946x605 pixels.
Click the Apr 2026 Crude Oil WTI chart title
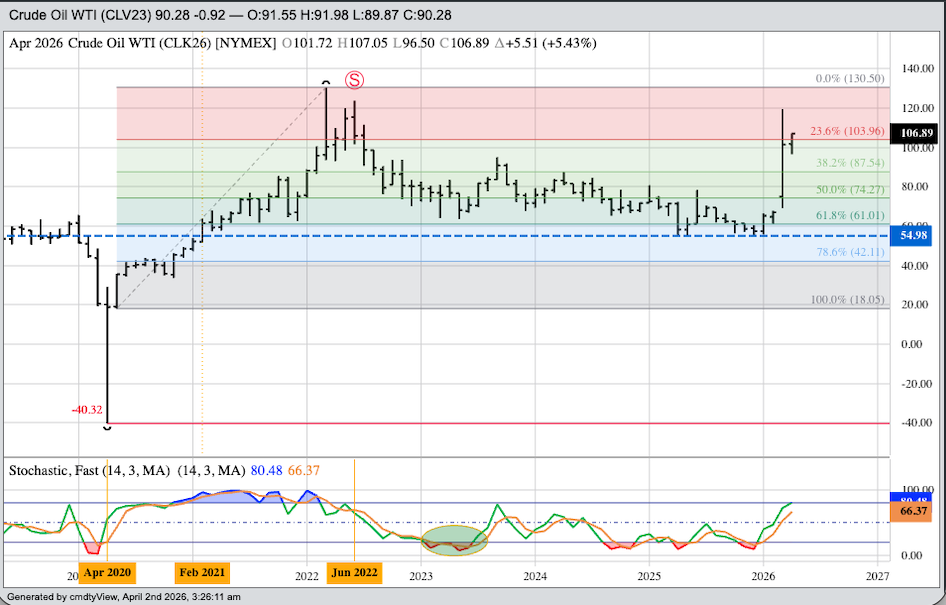click(142, 43)
